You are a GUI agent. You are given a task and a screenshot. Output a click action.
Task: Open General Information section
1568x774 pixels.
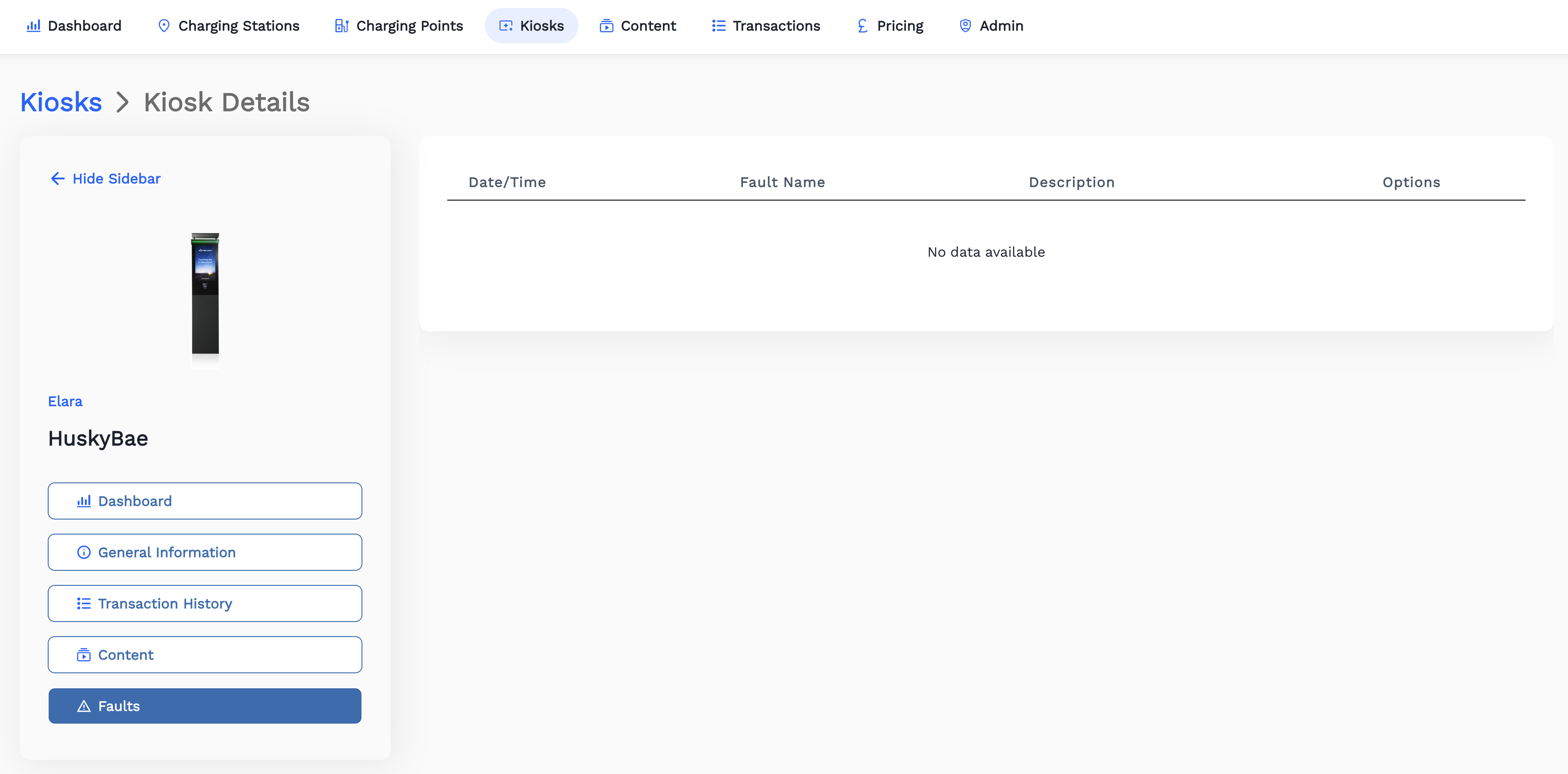click(x=205, y=552)
